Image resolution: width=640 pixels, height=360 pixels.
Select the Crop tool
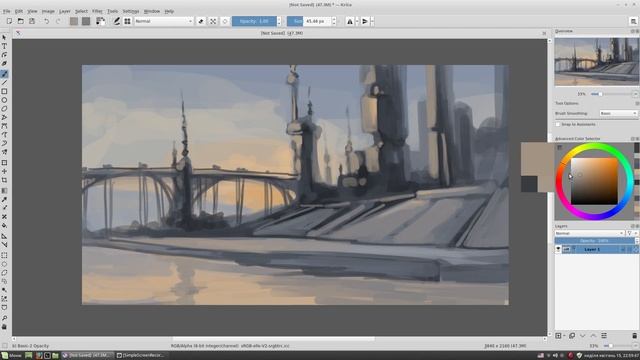coord(4,180)
